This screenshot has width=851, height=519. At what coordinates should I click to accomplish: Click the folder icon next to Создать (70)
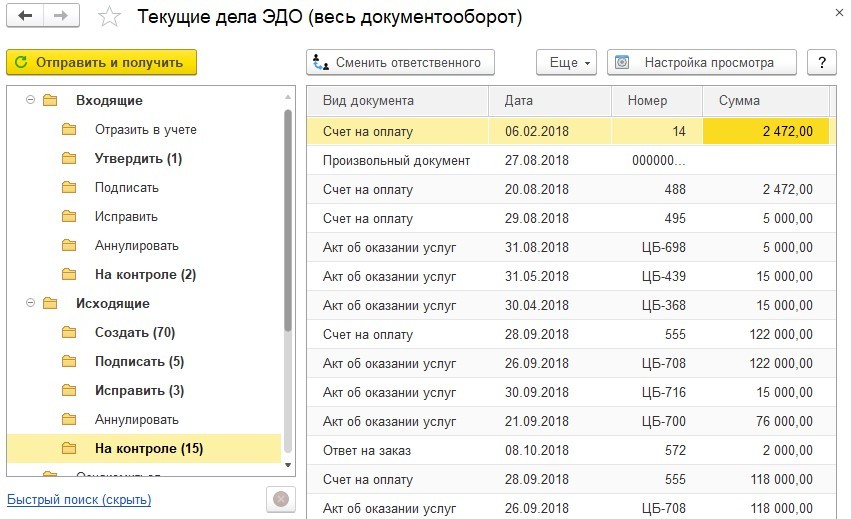tap(69, 333)
